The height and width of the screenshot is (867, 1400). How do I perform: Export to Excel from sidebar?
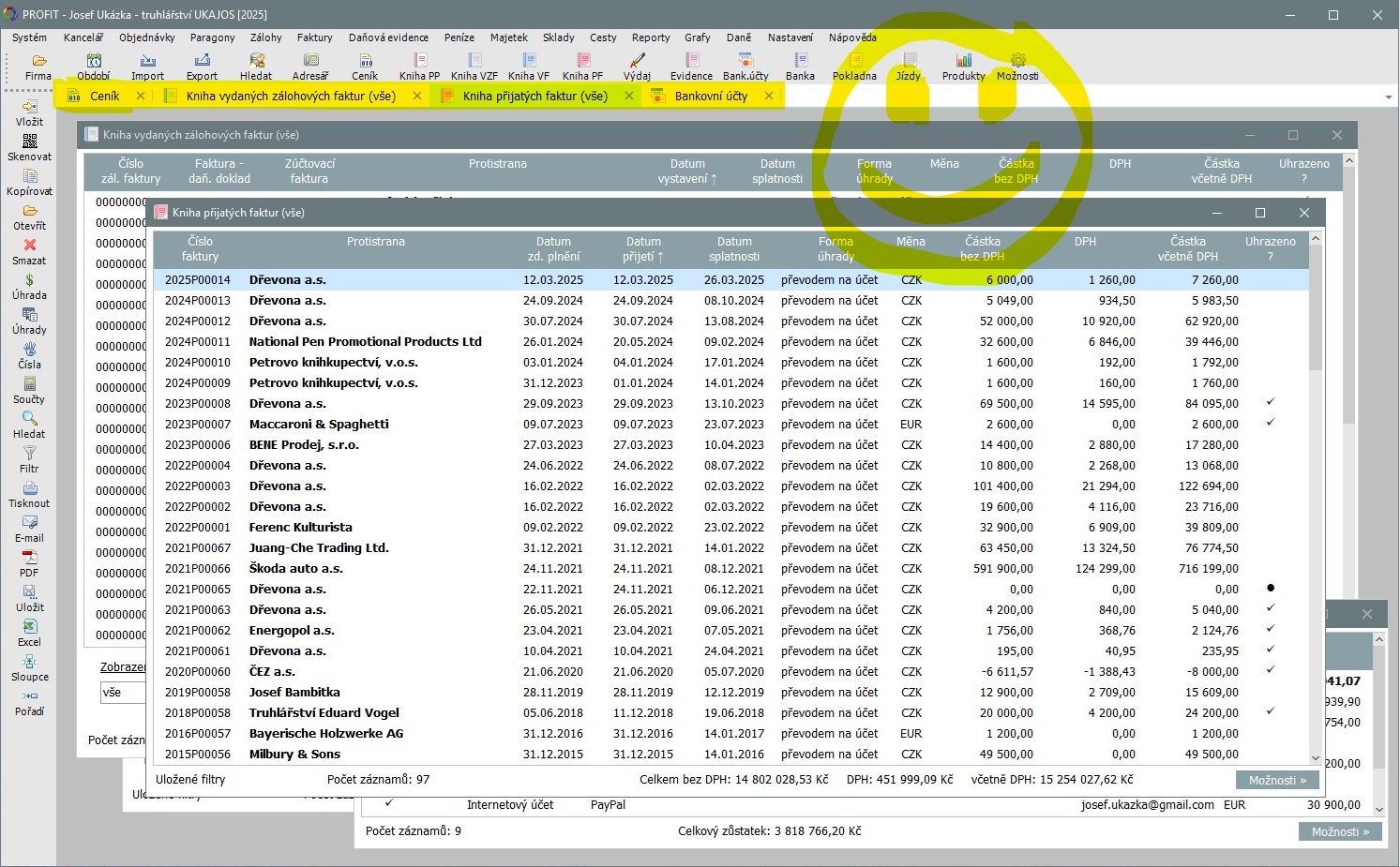(x=29, y=633)
